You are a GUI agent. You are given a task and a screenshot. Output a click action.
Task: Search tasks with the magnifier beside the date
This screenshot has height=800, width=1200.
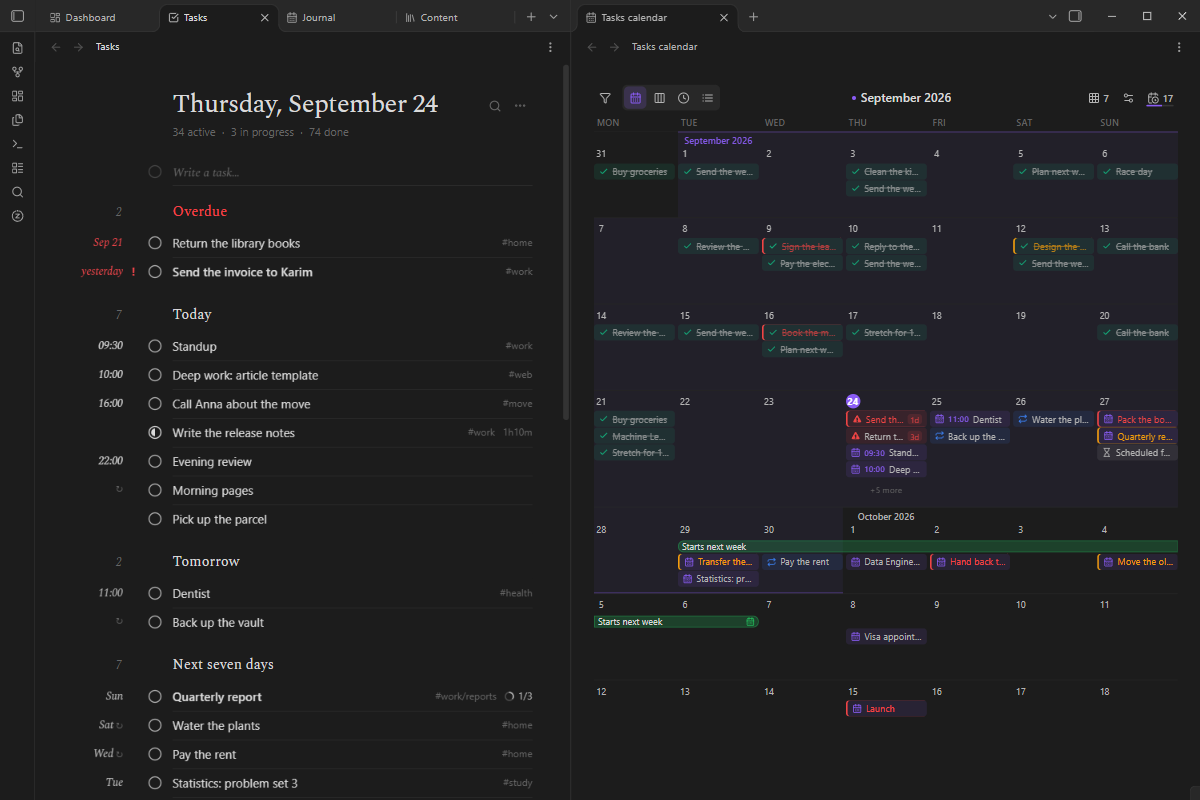point(494,106)
